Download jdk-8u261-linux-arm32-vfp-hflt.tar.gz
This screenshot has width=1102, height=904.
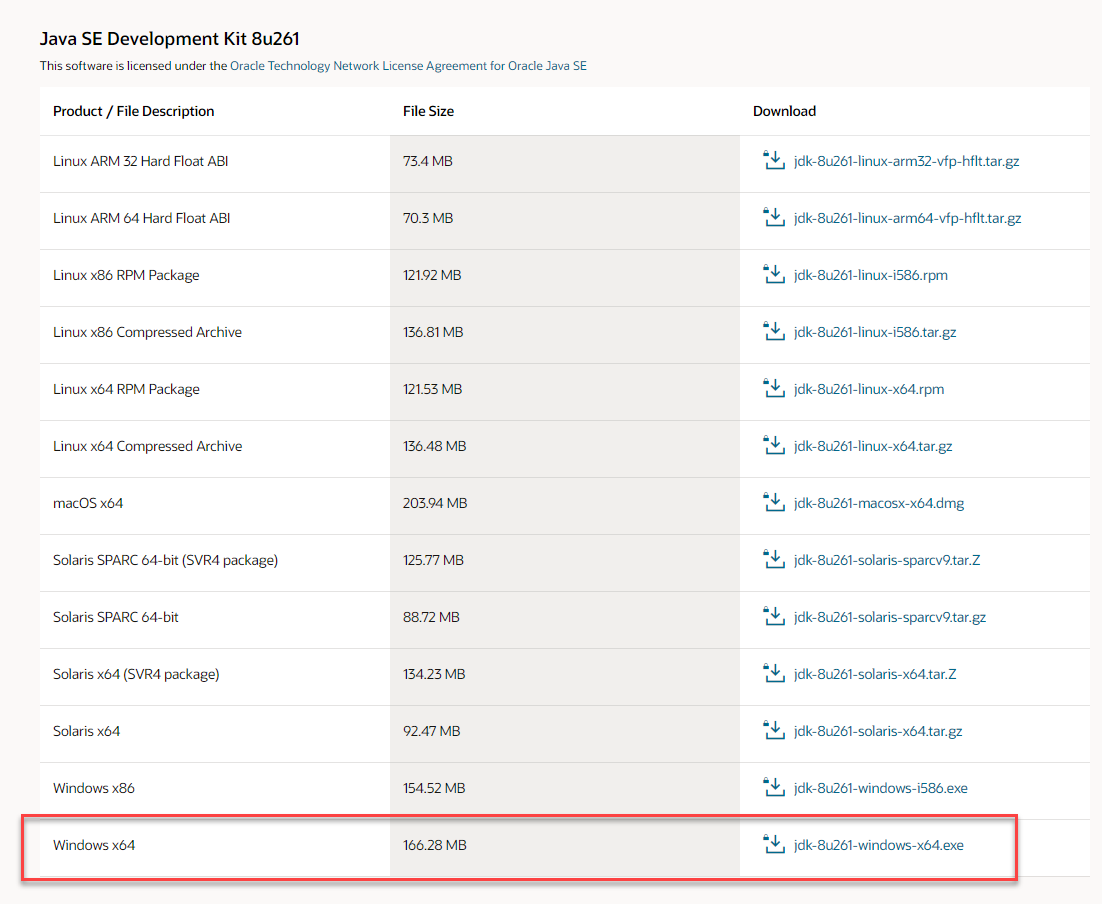pyautogui.click(x=907, y=161)
